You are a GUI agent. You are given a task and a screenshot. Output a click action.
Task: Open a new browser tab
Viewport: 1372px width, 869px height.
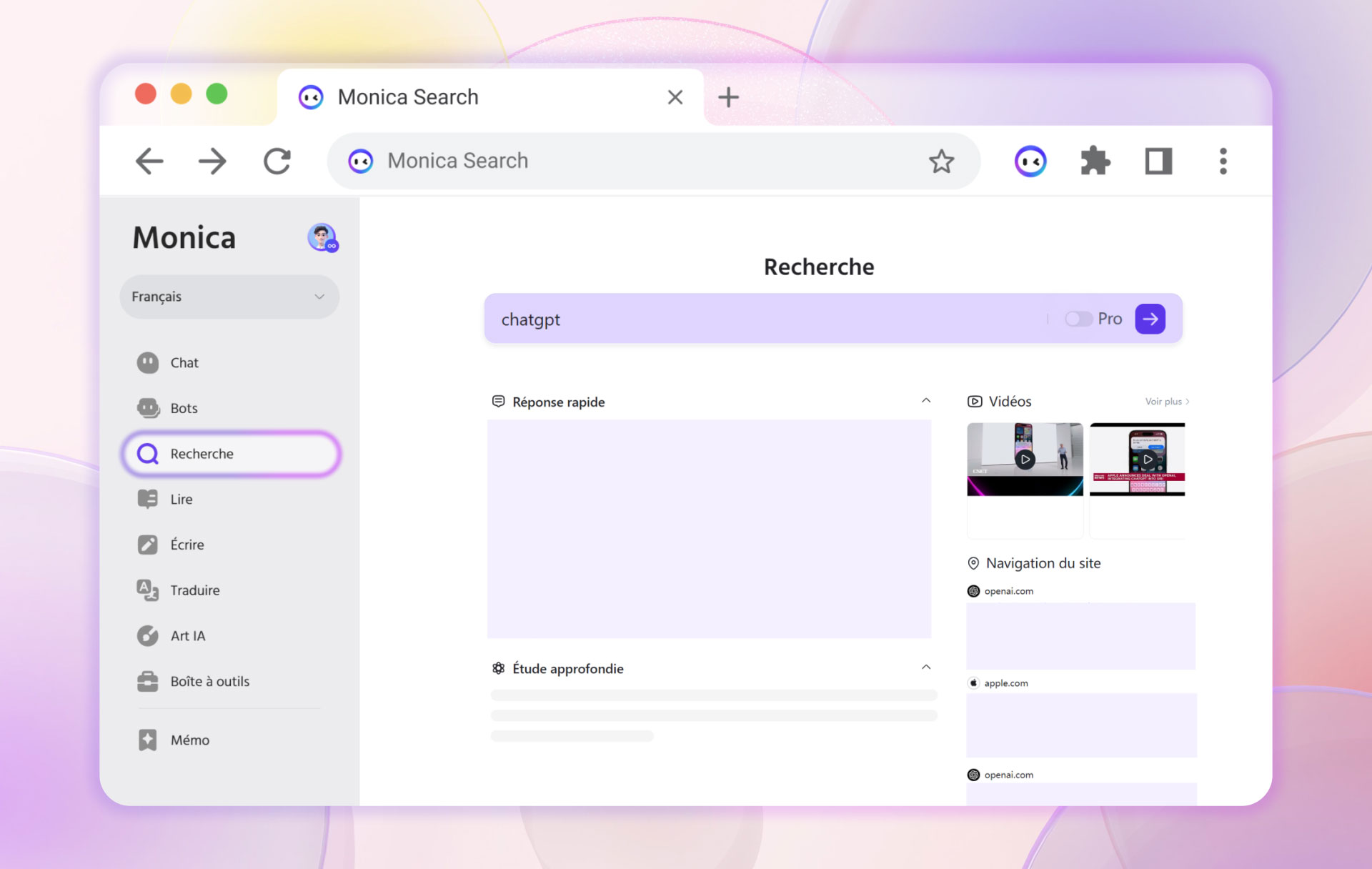(x=728, y=96)
